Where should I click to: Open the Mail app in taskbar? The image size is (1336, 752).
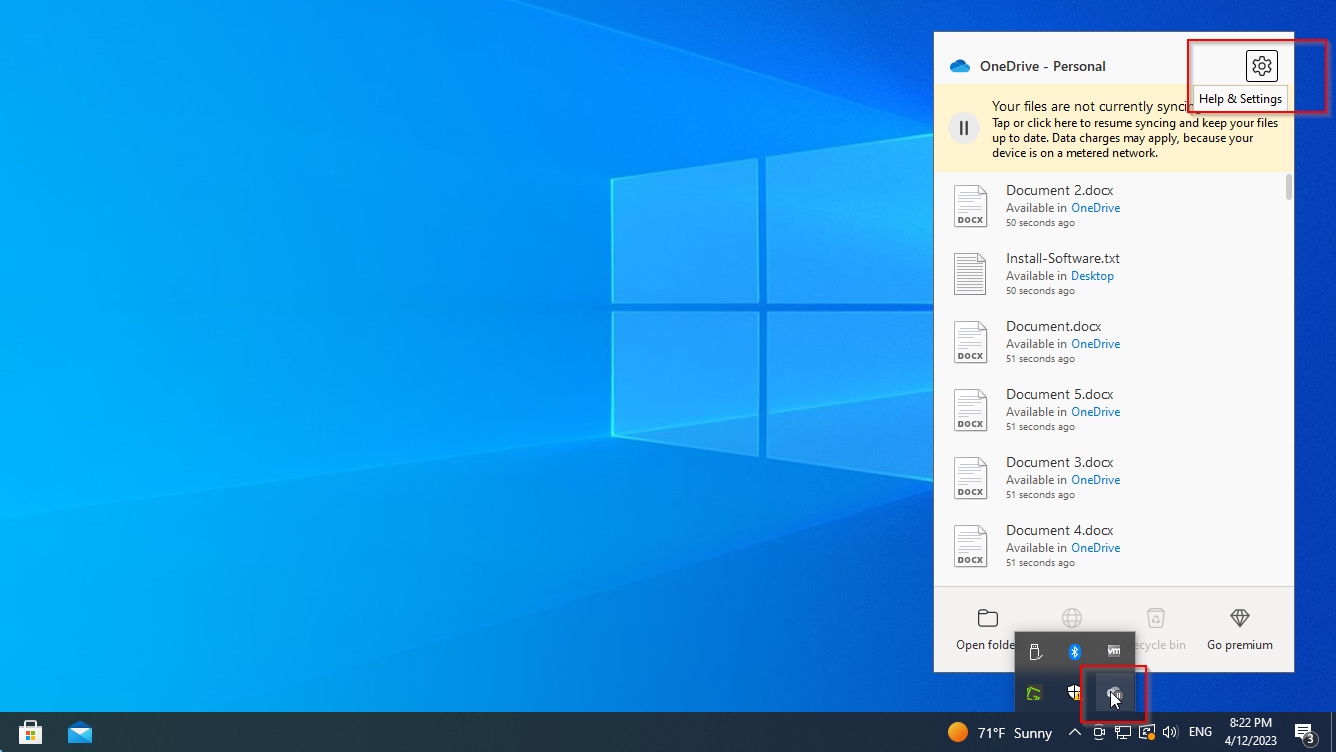point(80,732)
